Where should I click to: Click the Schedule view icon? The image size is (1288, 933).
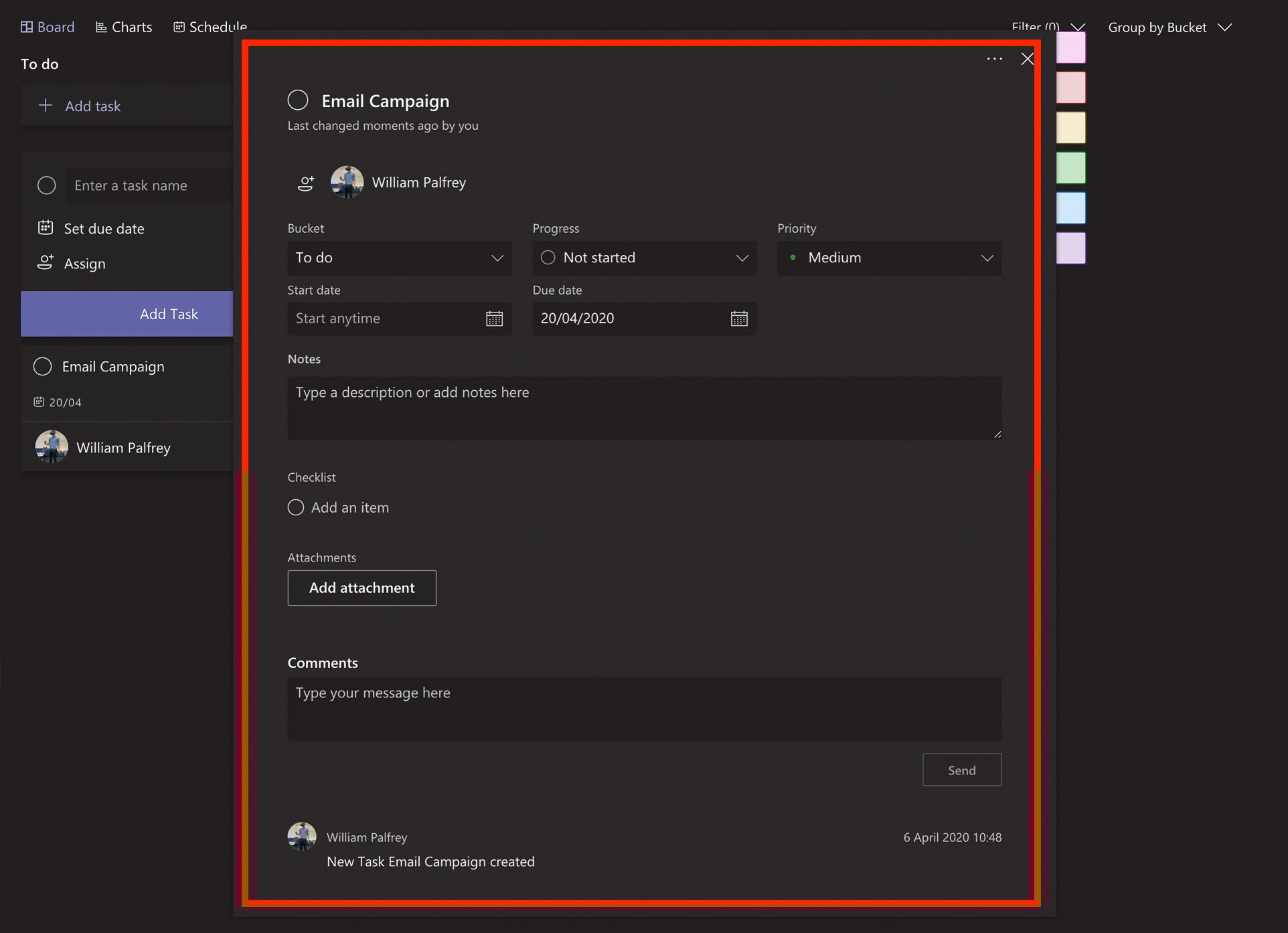[x=179, y=27]
